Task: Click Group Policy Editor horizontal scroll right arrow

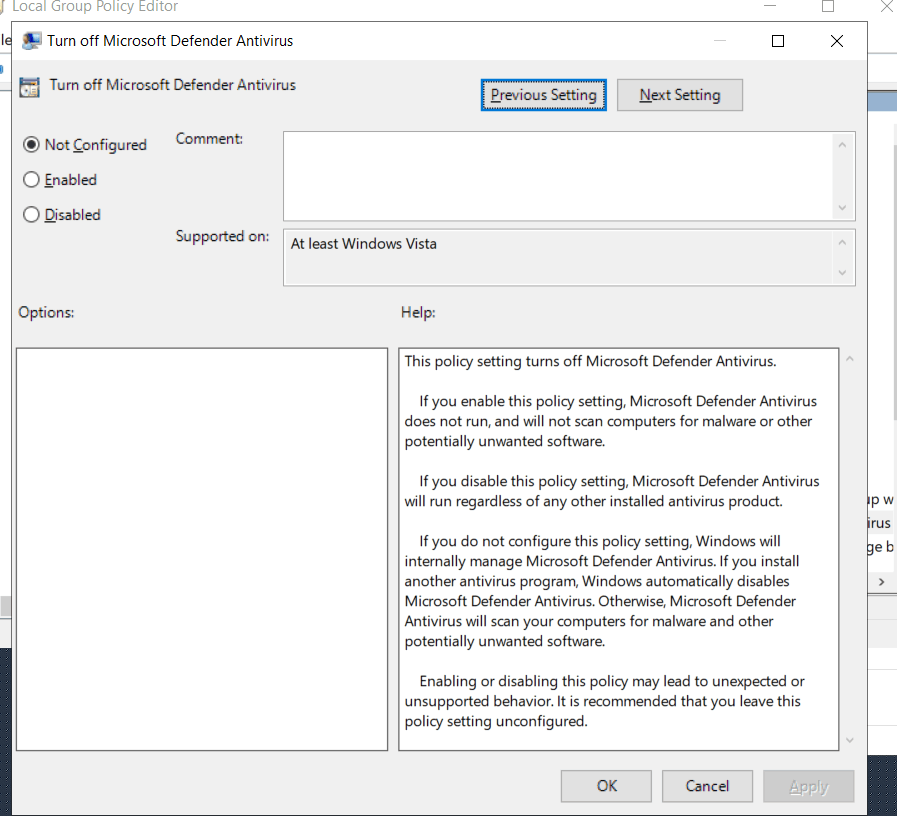Action: [x=882, y=582]
